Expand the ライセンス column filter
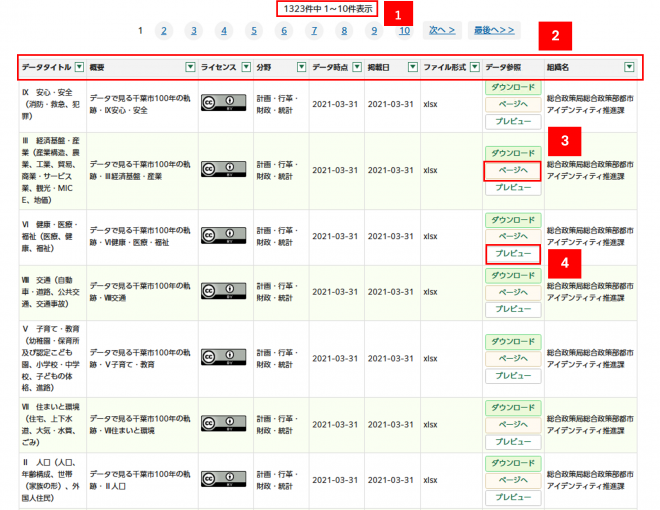This screenshot has height=510, width=660. [x=245, y=67]
